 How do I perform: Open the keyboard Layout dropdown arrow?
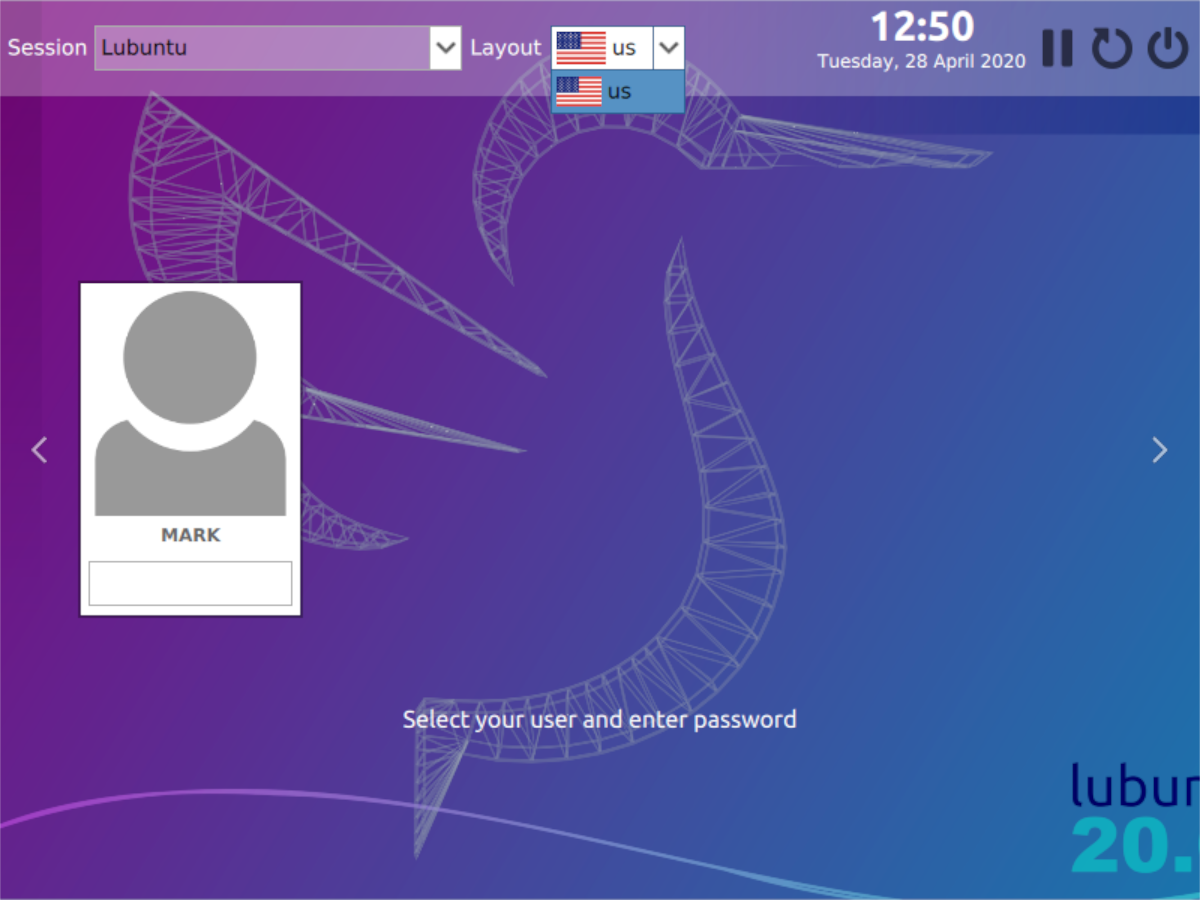669,47
